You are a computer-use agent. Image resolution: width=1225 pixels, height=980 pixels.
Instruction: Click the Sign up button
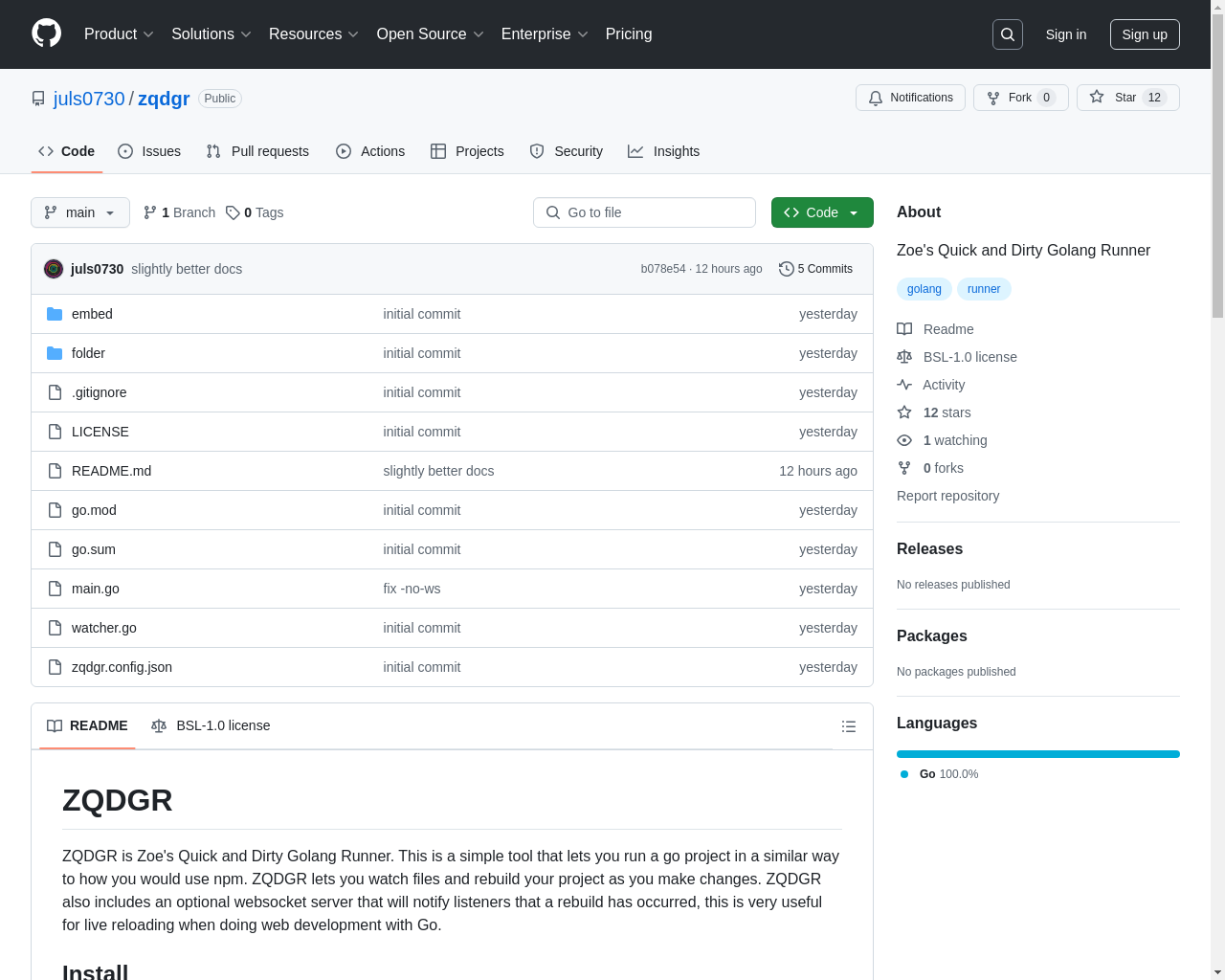1145,34
